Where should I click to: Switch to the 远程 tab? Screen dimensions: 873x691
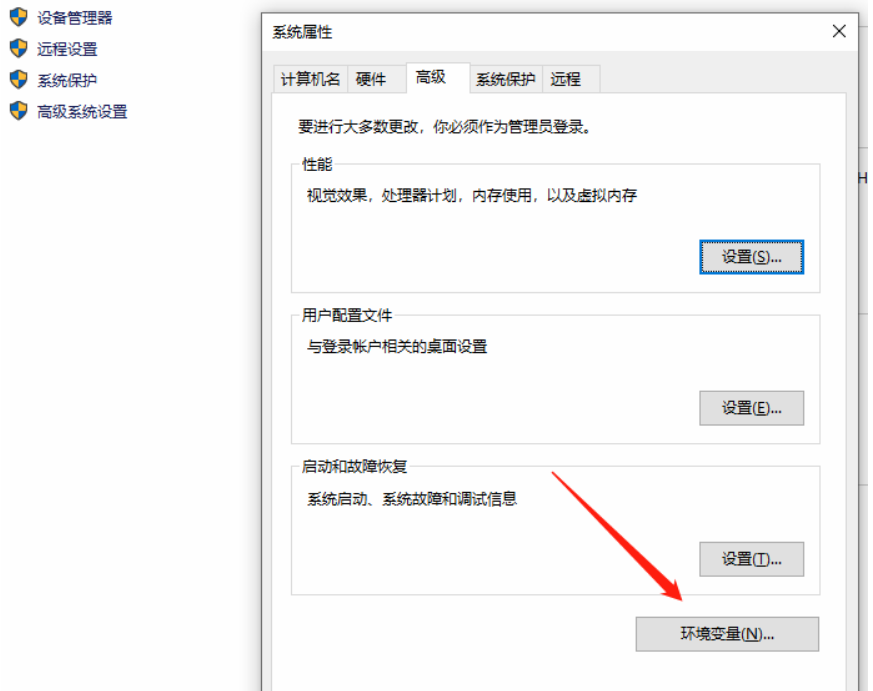click(571, 79)
